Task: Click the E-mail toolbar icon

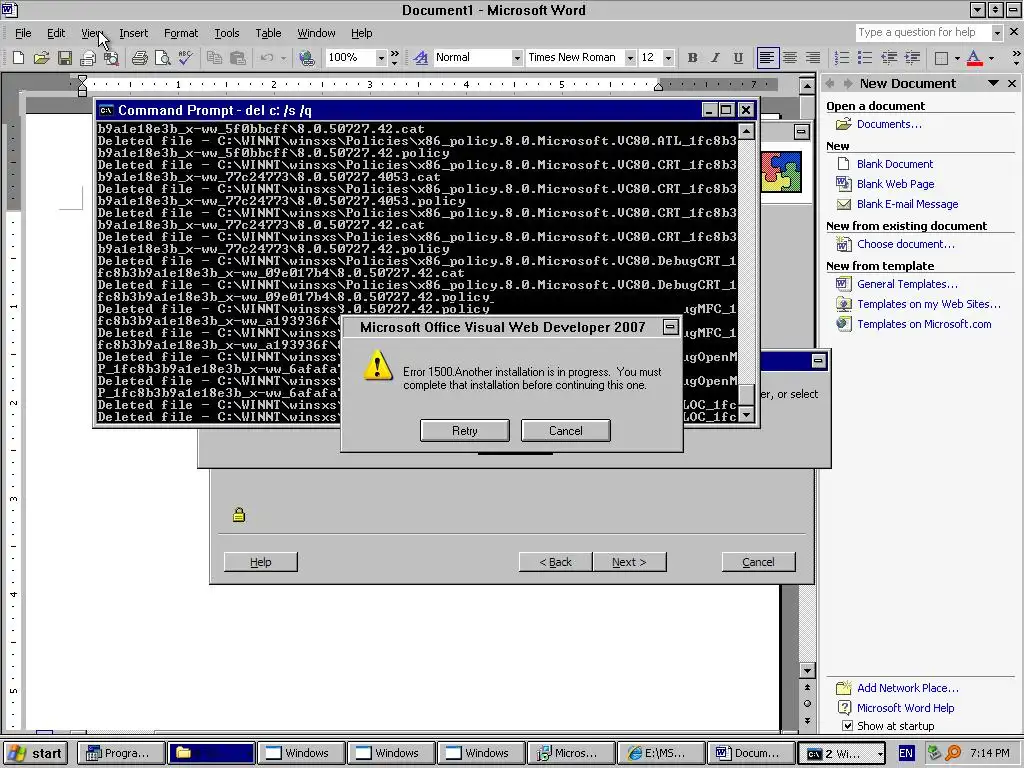Action: tap(88, 58)
